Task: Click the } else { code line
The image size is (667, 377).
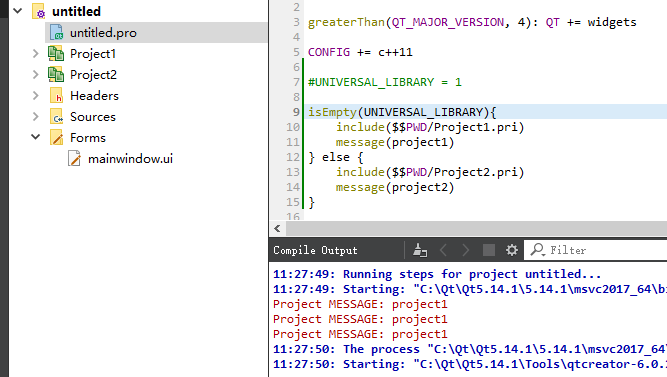Action: coord(336,157)
